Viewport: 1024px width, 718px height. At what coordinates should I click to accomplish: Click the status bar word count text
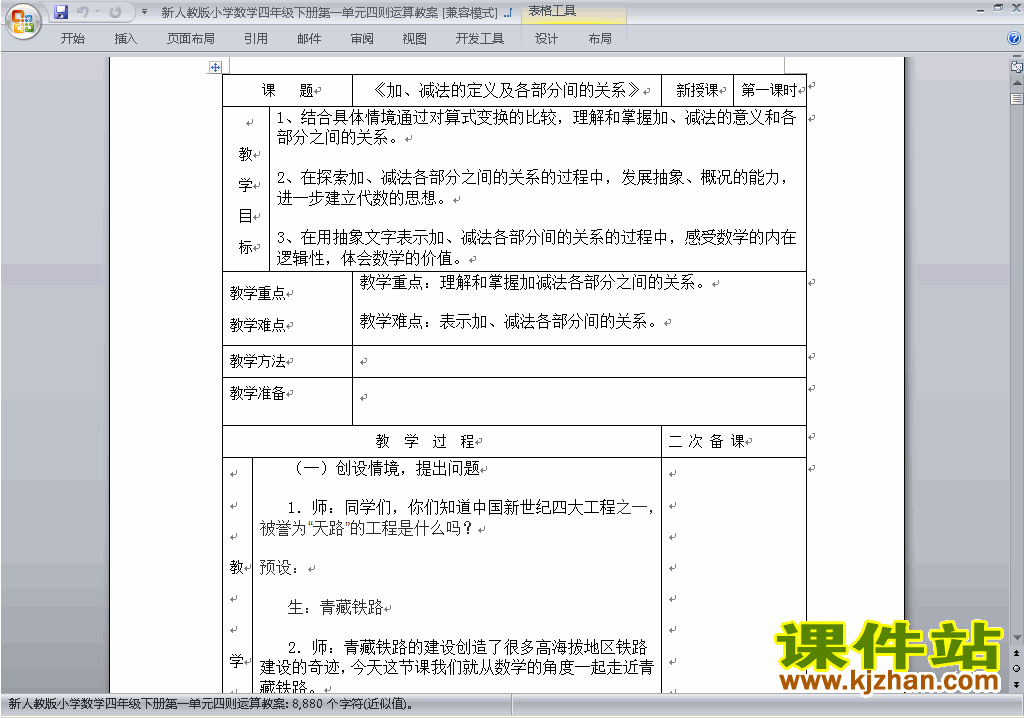pyautogui.click(x=210, y=704)
